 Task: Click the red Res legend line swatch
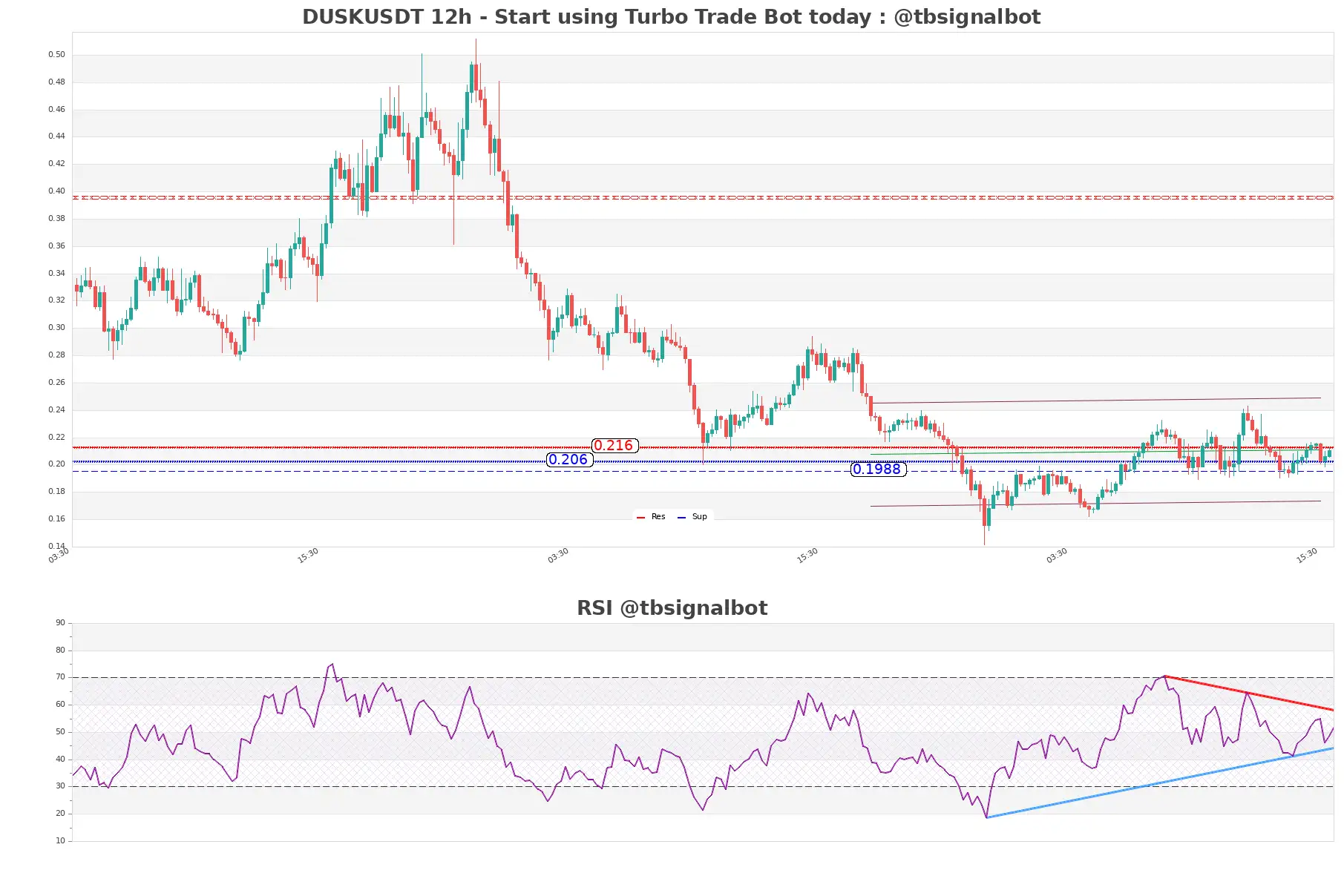pyautogui.click(x=641, y=517)
